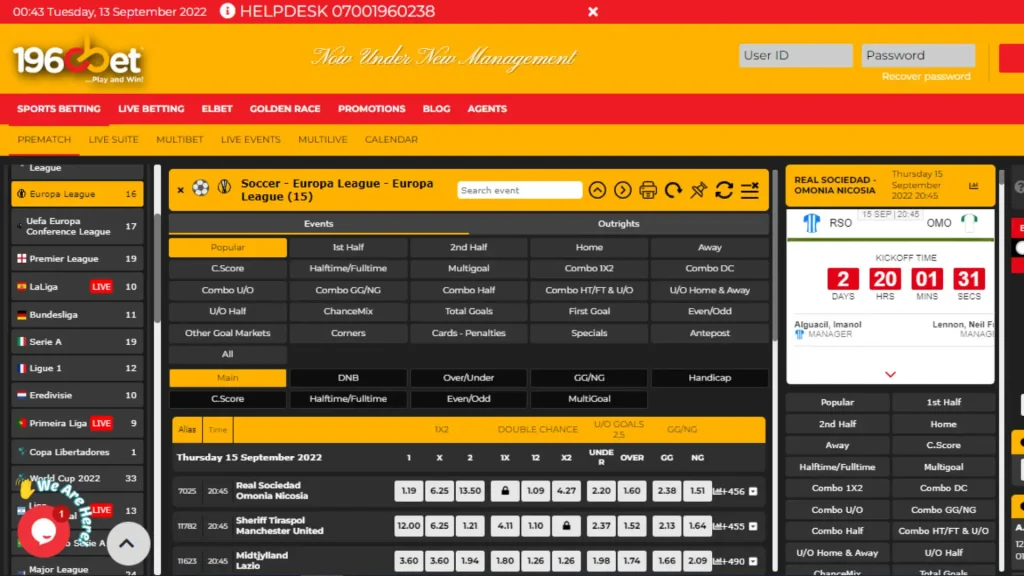1024x576 pixels.
Task: Select the 13.50 away odd for Omonia Nicosia
Action: tap(470, 491)
